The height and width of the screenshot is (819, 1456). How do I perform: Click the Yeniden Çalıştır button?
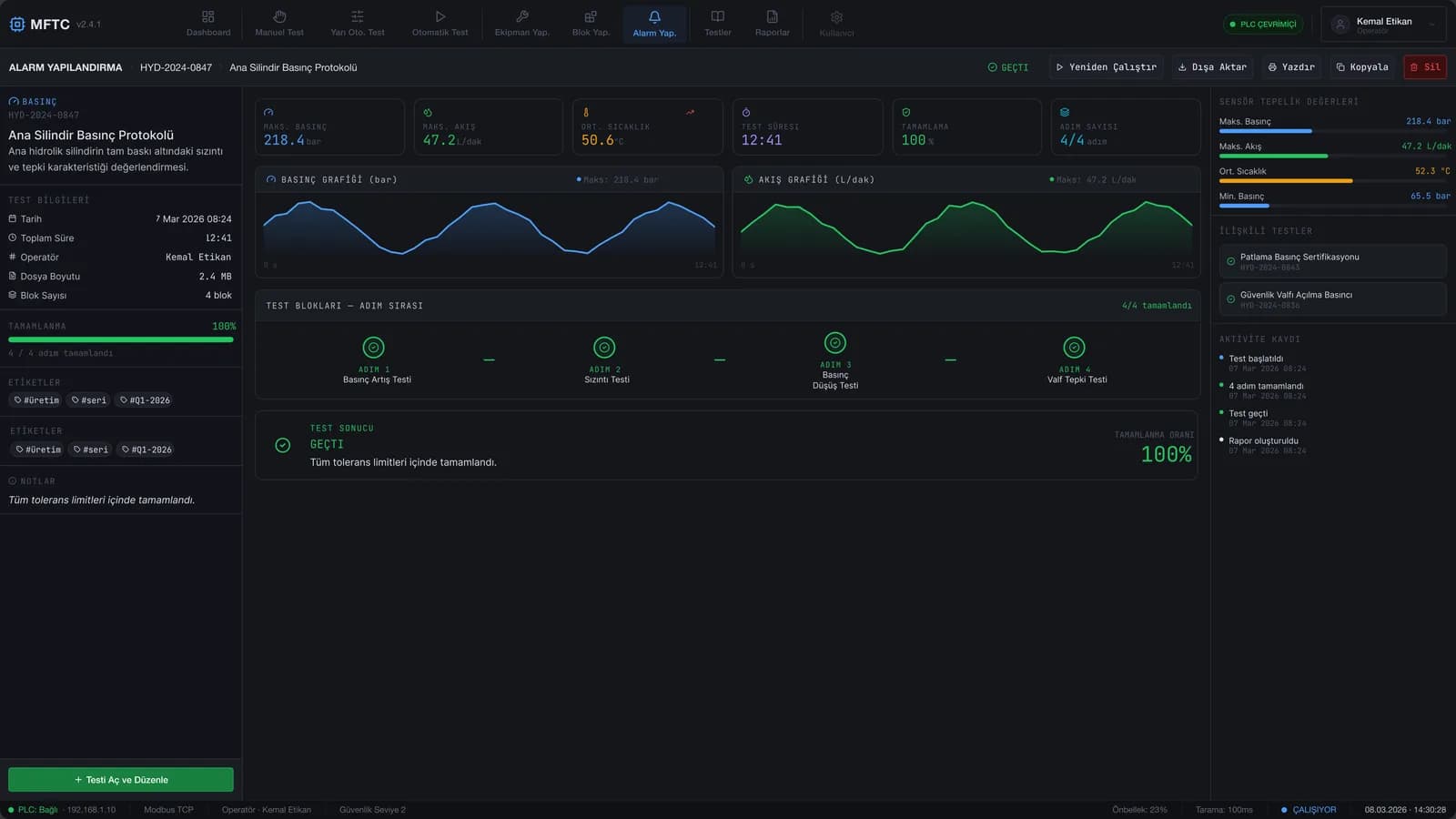click(x=1106, y=67)
